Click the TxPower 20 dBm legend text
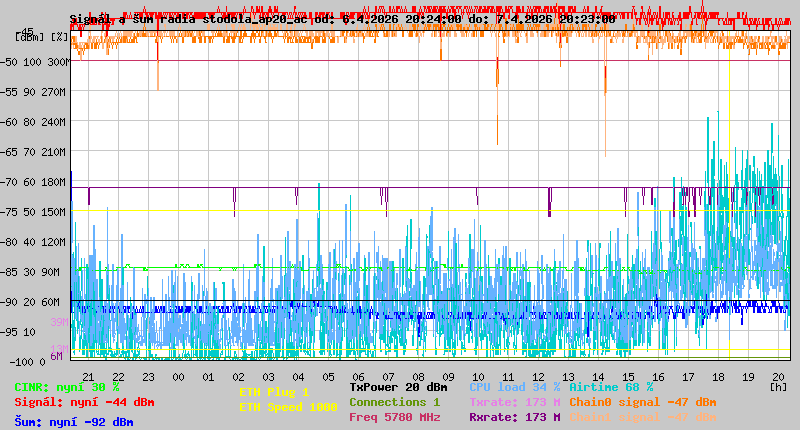 (x=398, y=387)
